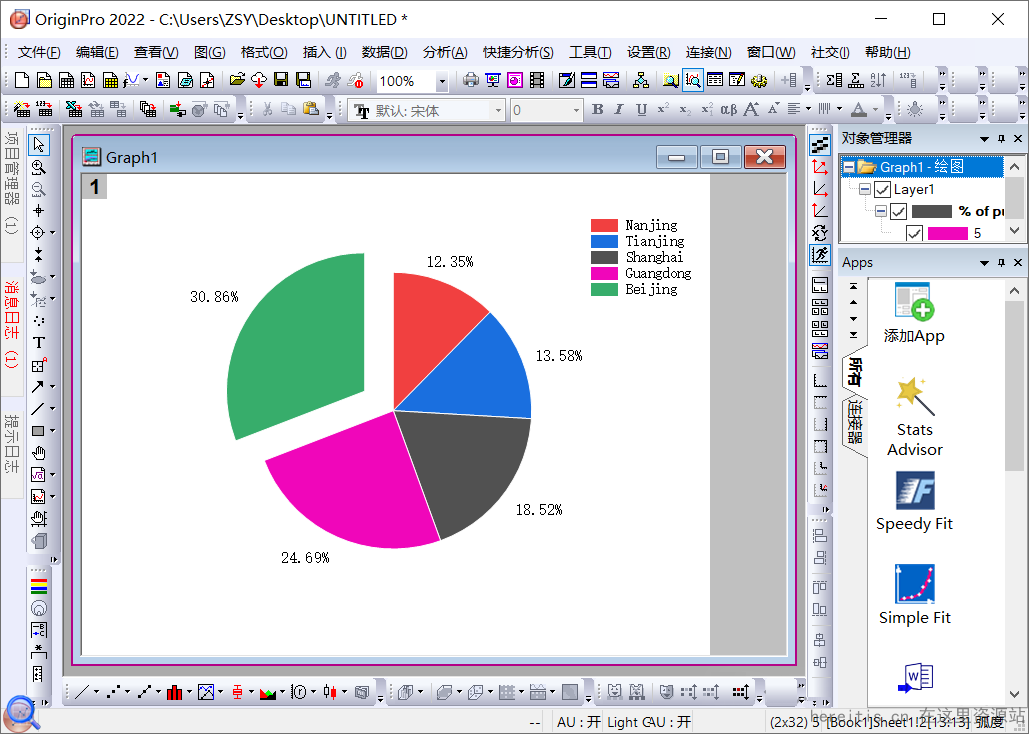Select the Pointer tool in left toolbar

tap(39, 144)
